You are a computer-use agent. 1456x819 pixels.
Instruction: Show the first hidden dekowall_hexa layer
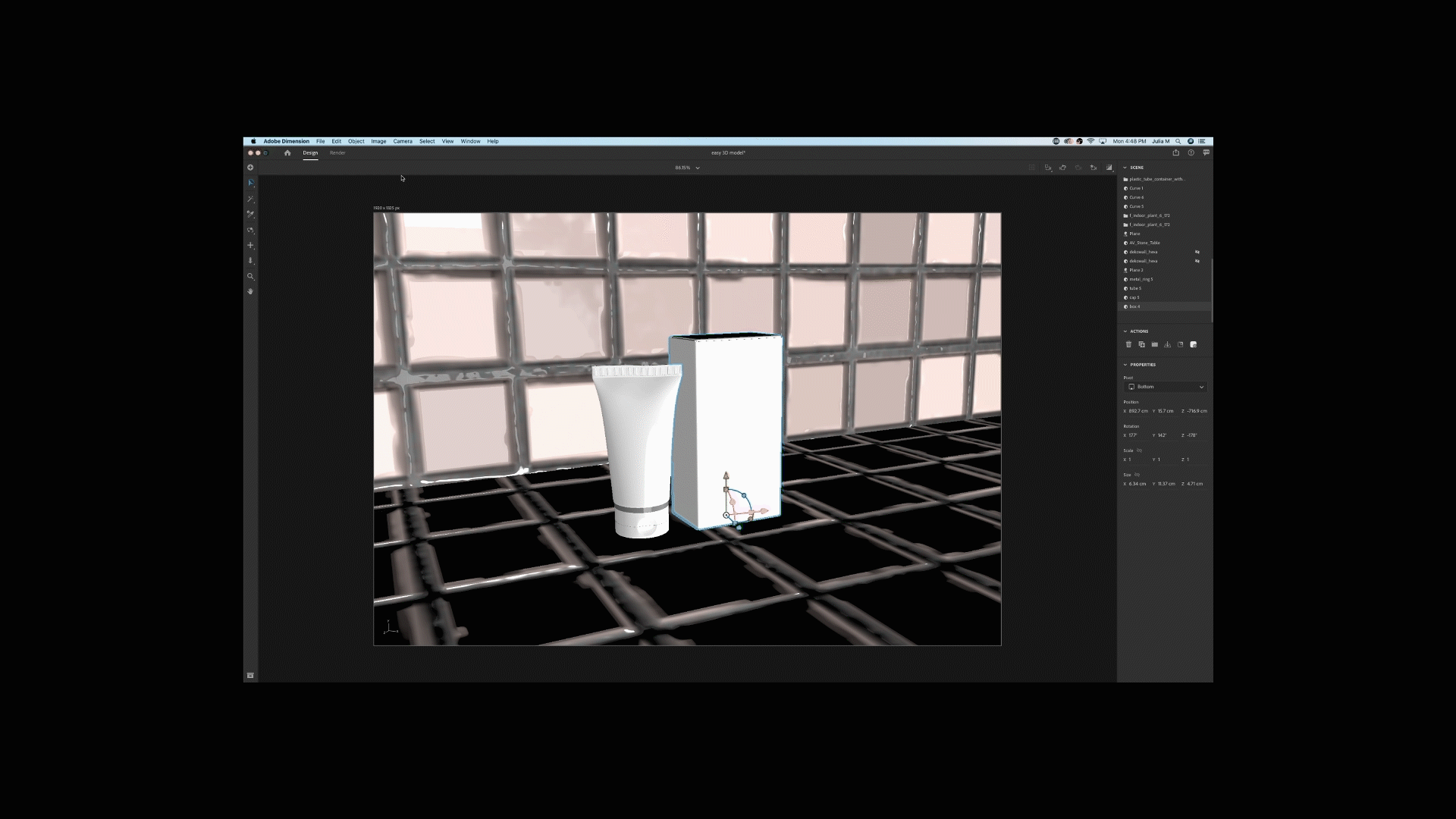(1197, 252)
